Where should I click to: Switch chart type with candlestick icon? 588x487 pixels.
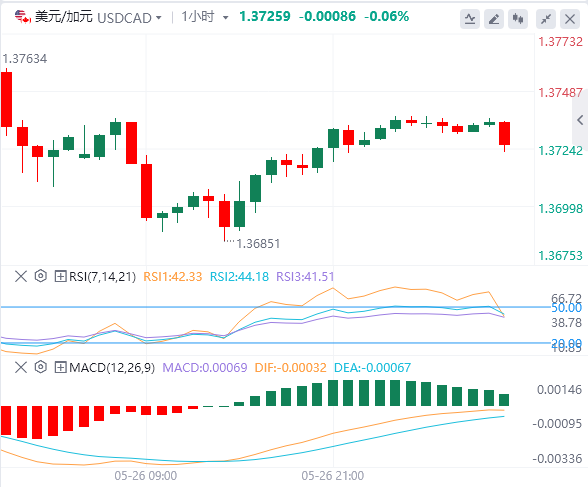point(518,19)
